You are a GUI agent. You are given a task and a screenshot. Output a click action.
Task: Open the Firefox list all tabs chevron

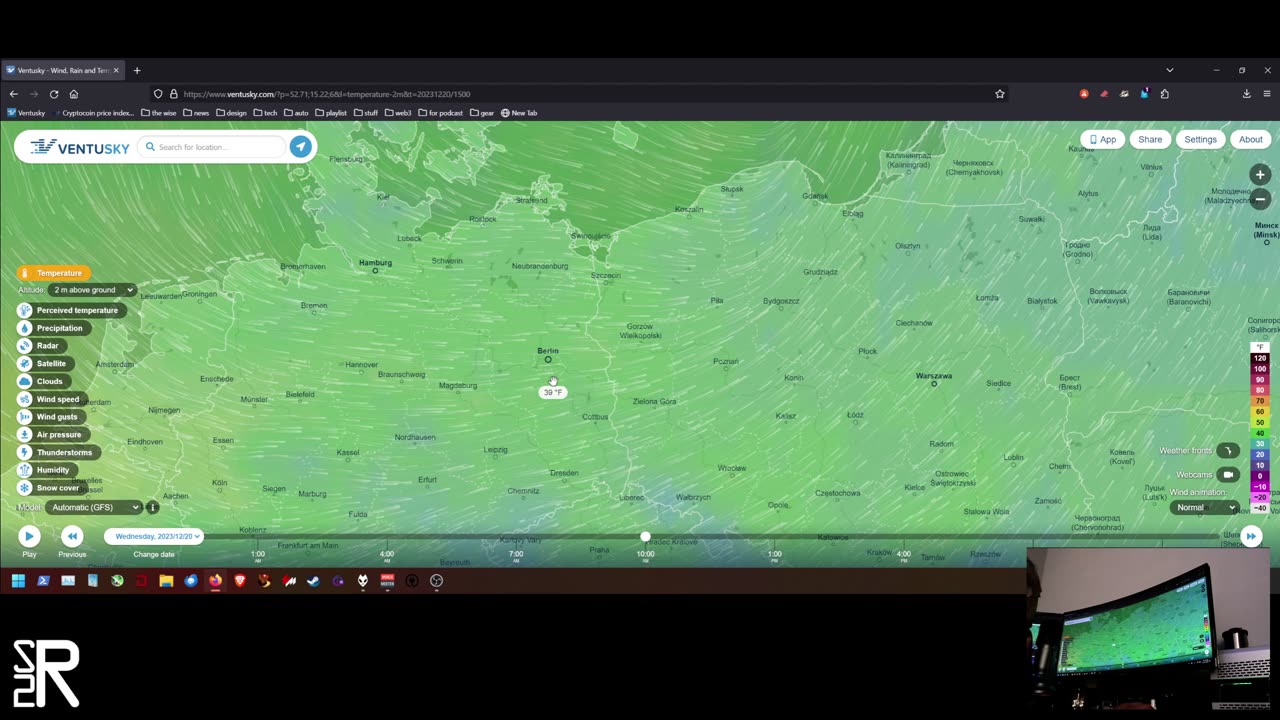tap(1169, 70)
